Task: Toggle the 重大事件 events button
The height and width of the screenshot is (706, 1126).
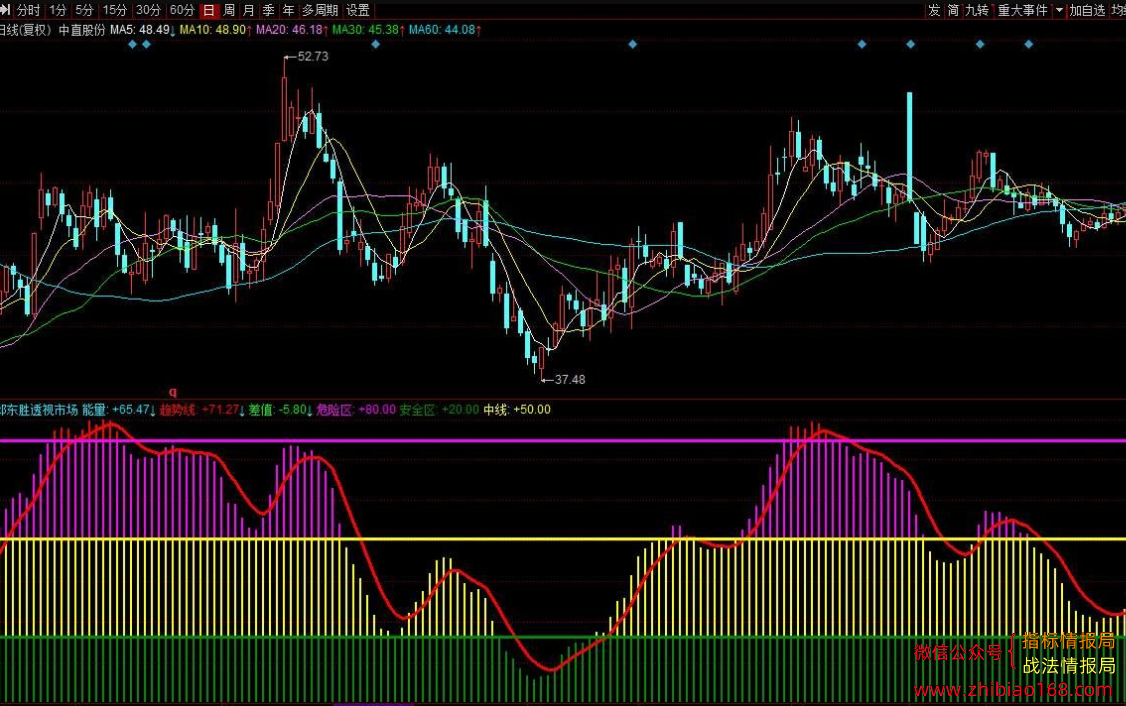Action: pos(1023,10)
